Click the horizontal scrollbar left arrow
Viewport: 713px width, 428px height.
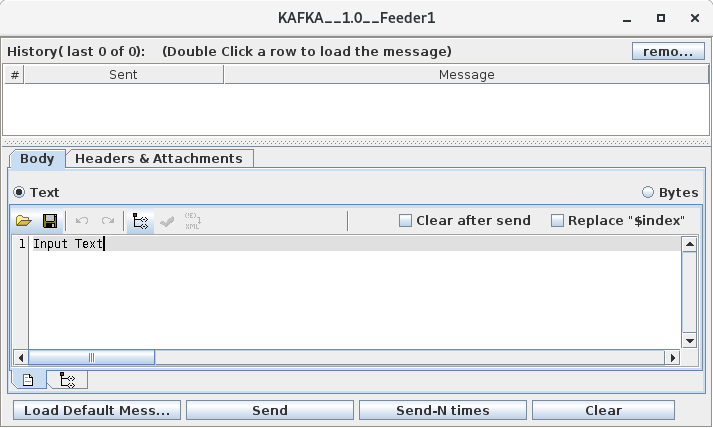coord(20,358)
